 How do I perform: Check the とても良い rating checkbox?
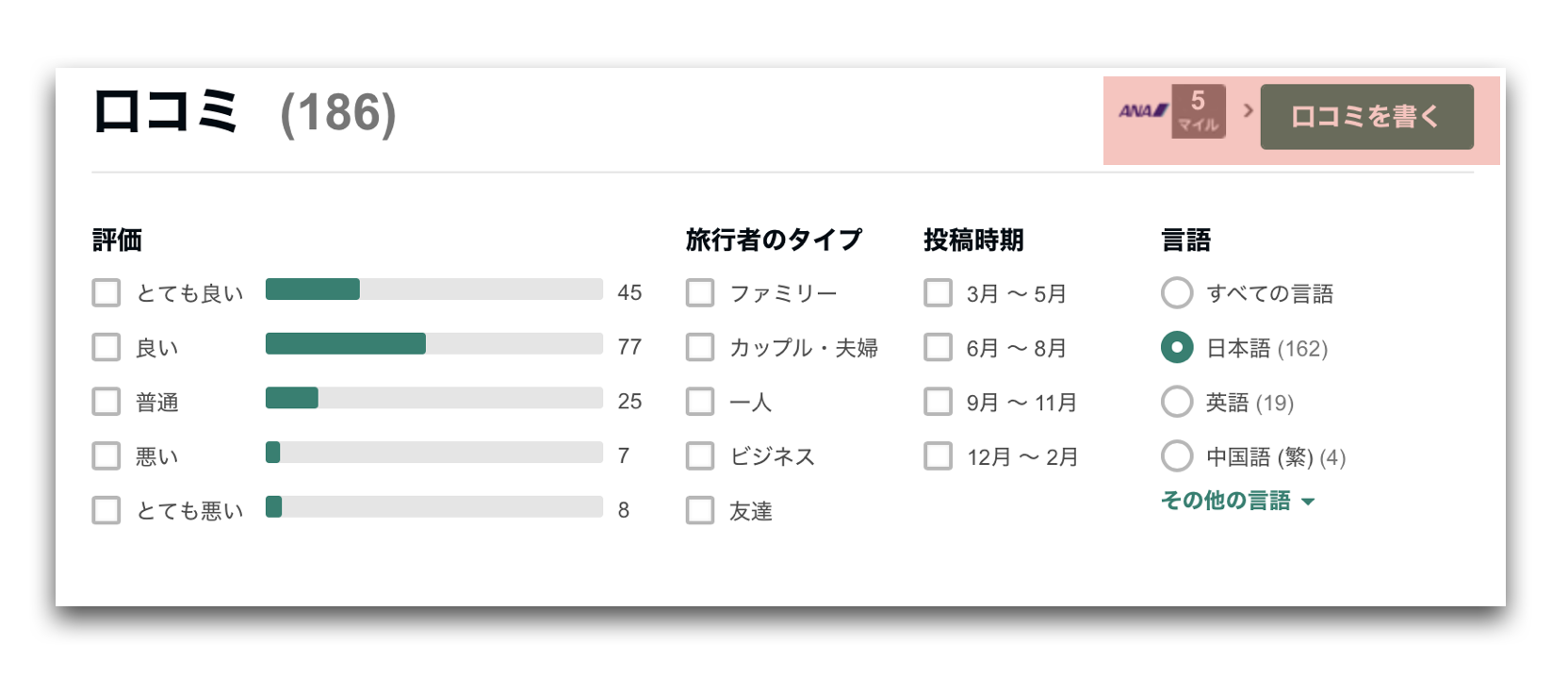click(106, 292)
